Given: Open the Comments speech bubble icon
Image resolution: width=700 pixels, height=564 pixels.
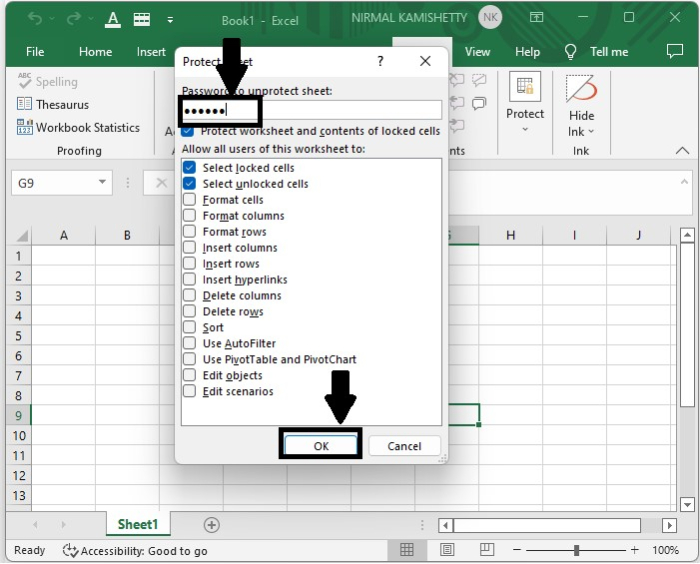Looking at the screenshot, I should click(x=675, y=51).
